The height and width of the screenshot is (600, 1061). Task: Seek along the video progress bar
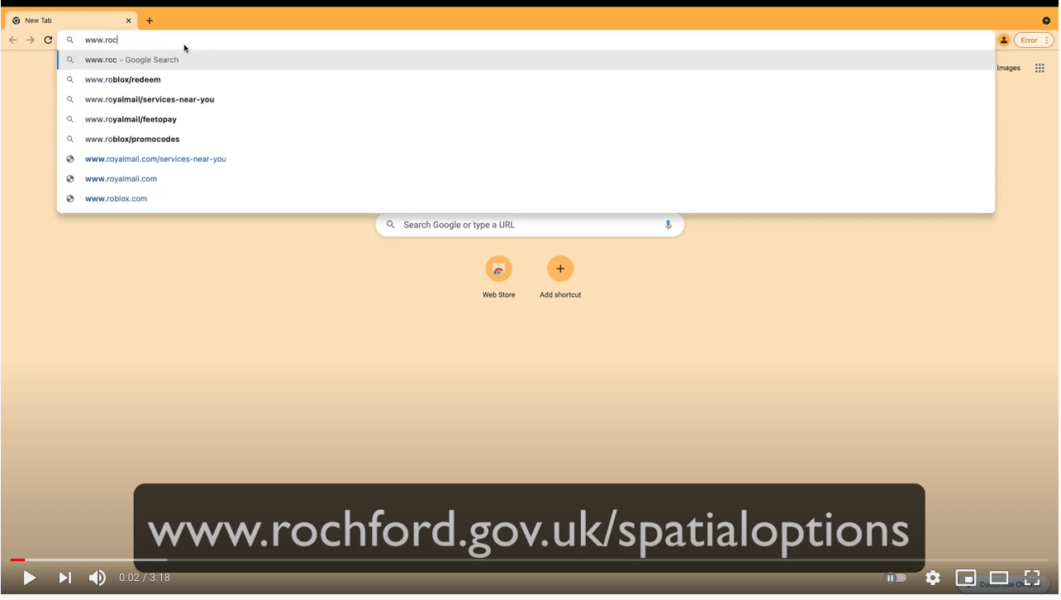(x=529, y=559)
